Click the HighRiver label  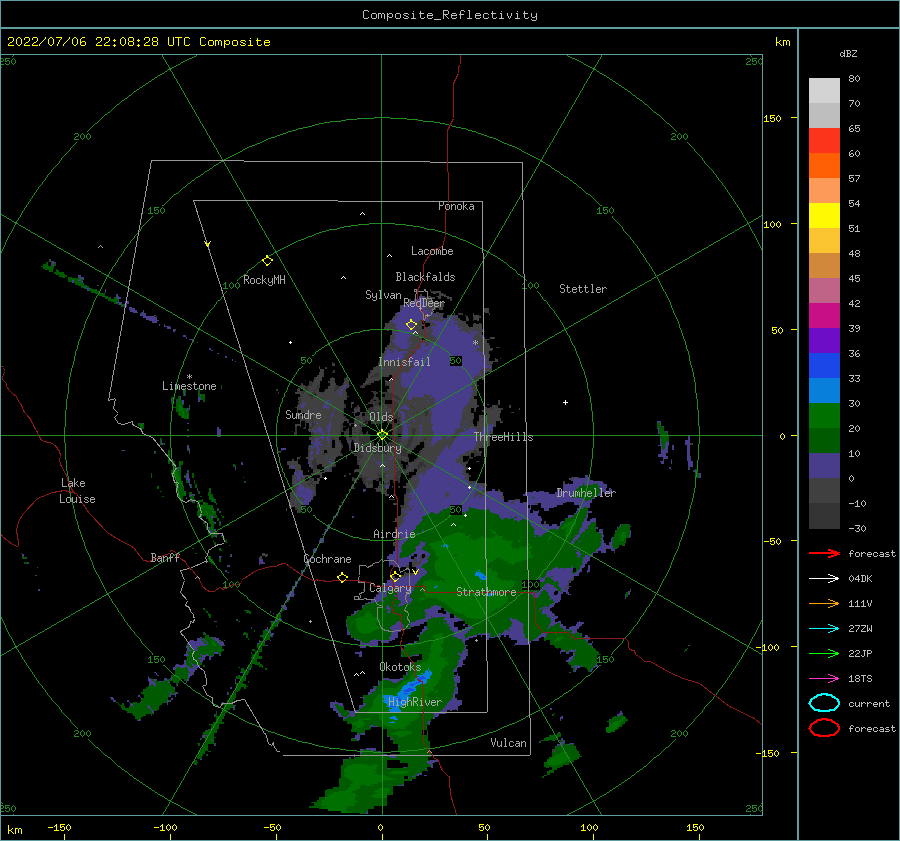415,702
